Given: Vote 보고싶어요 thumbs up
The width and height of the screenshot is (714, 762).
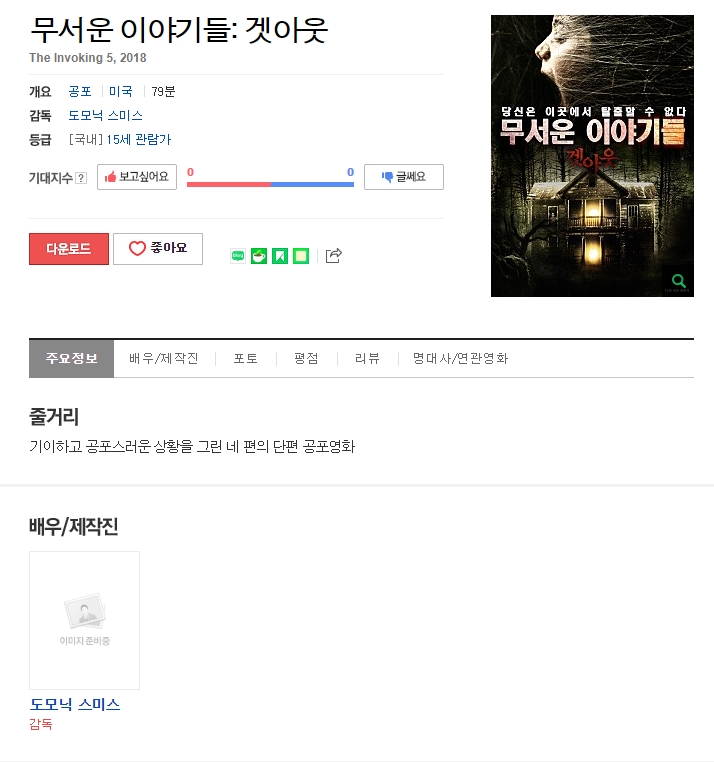Looking at the screenshot, I should (137, 177).
